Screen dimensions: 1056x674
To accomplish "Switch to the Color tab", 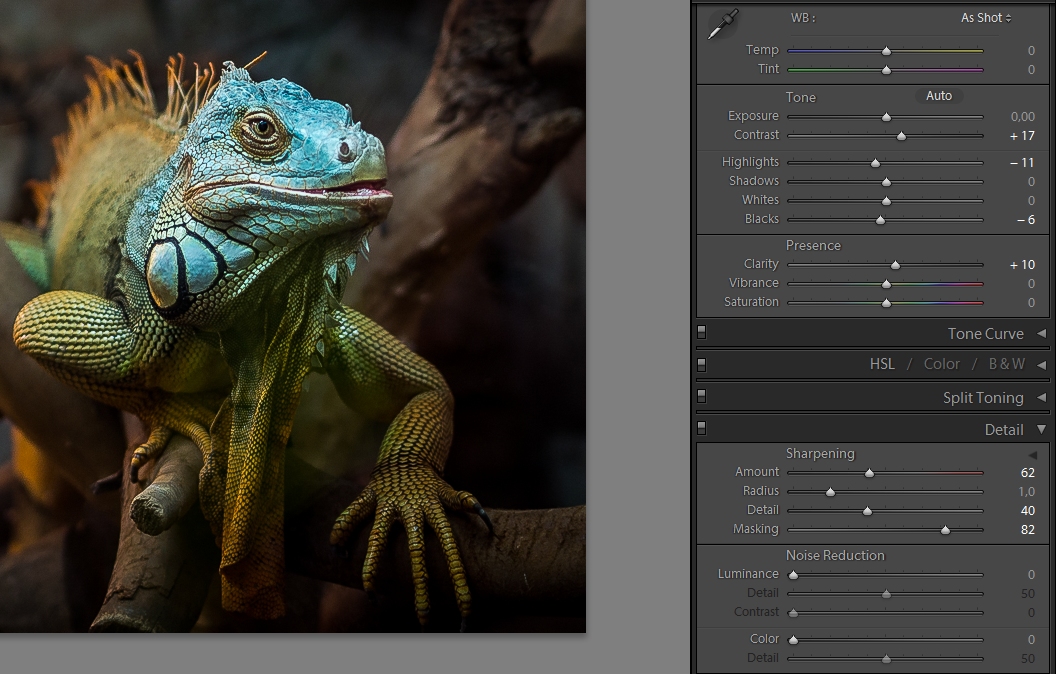I will click(941, 364).
